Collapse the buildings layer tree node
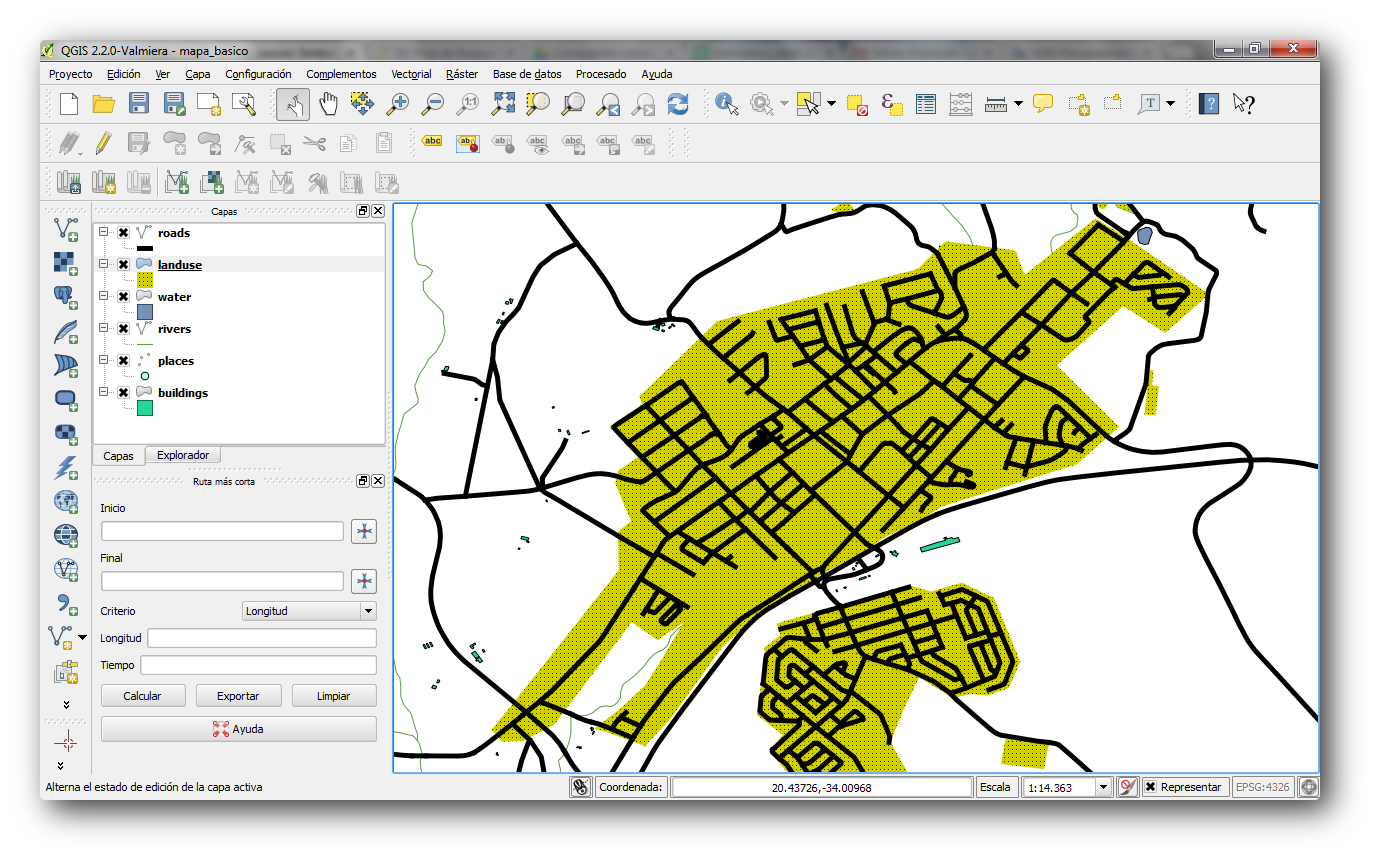The height and width of the screenshot is (860, 1380). click(x=103, y=392)
